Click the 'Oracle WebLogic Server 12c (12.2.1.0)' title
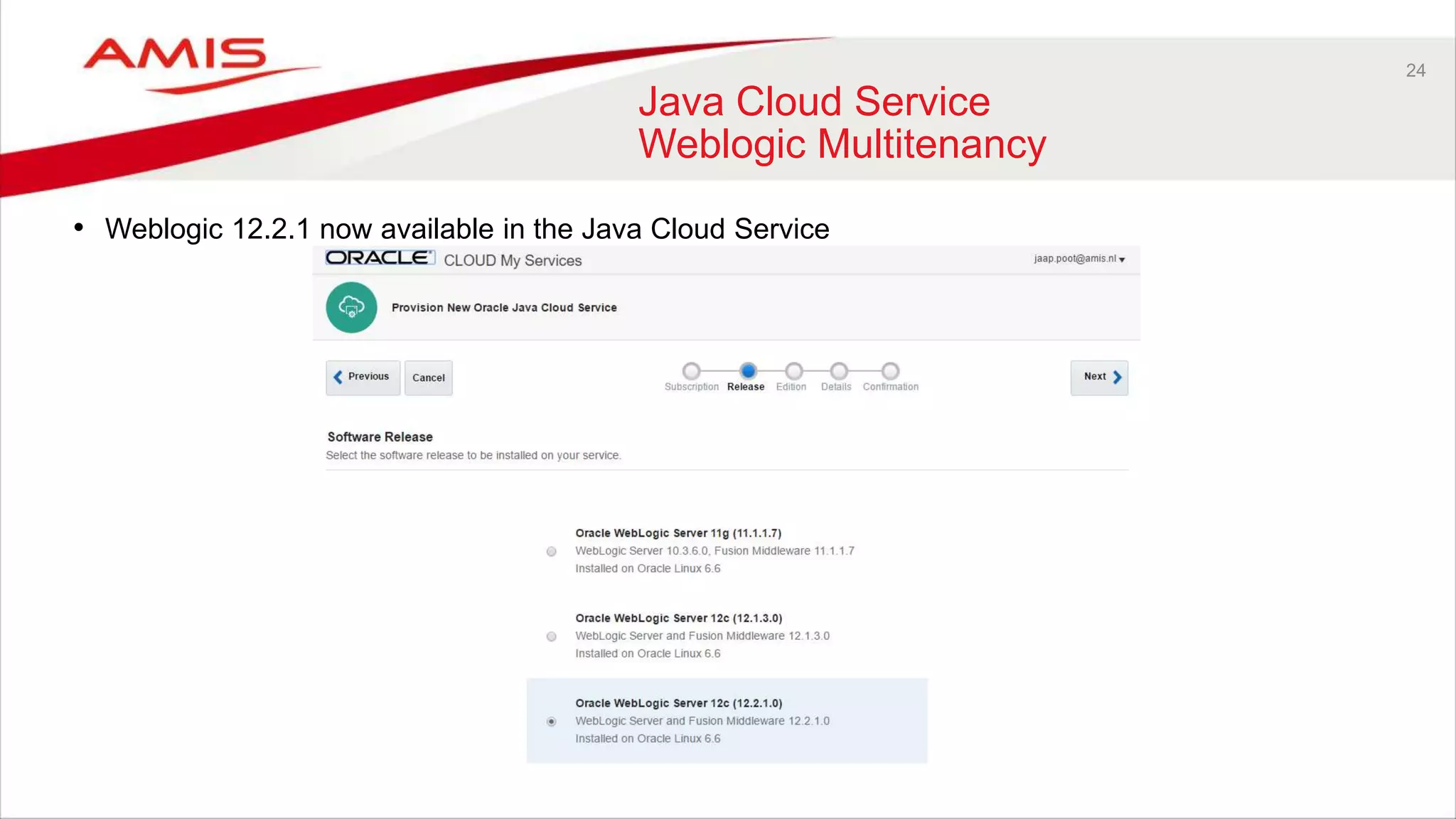The image size is (1456, 819). (679, 703)
